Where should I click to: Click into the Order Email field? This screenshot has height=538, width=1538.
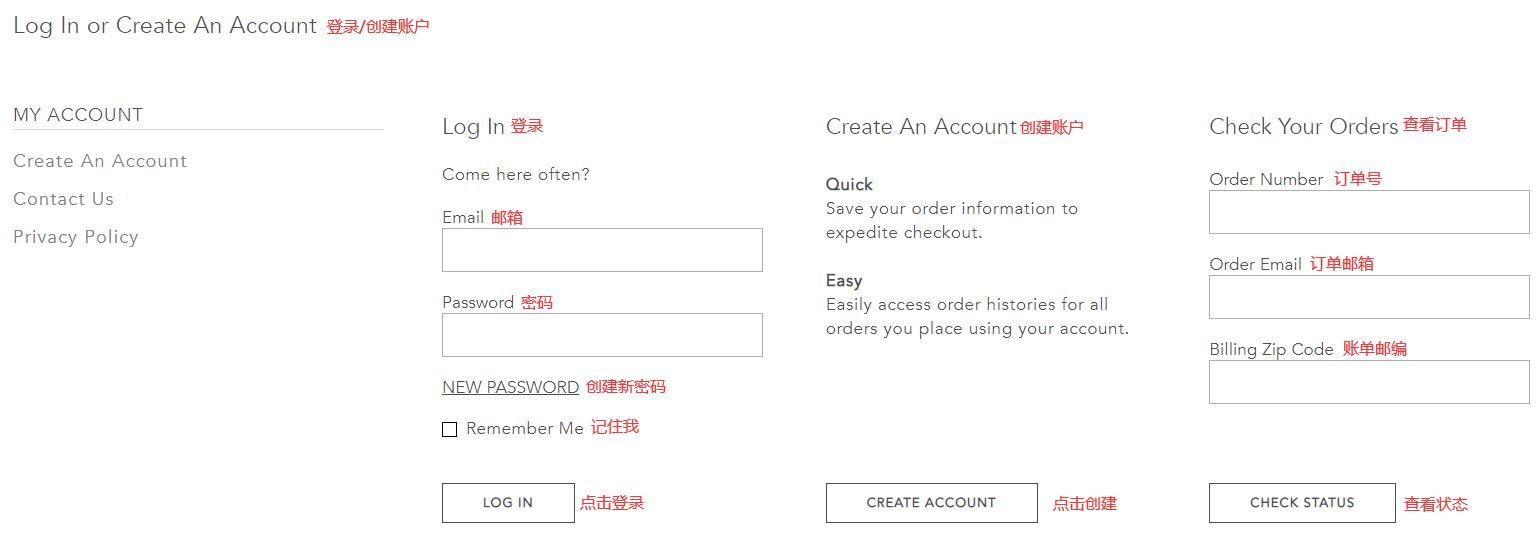point(1369,297)
